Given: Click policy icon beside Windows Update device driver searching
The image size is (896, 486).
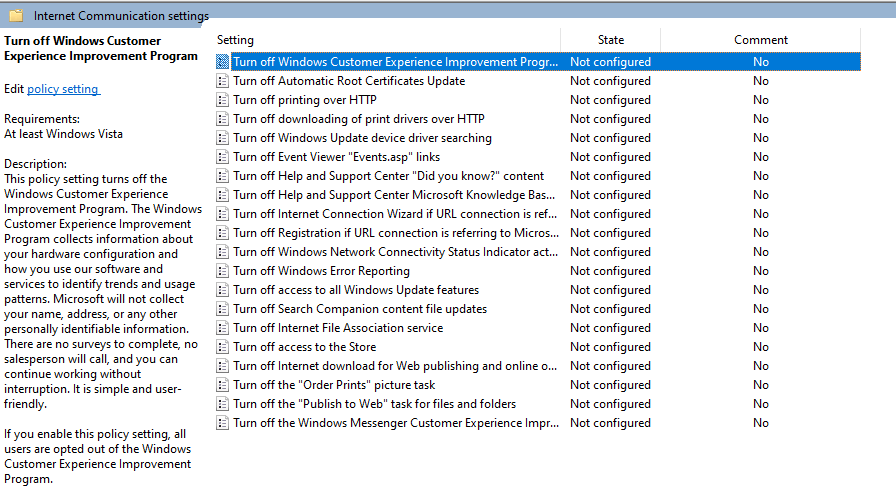Looking at the screenshot, I should (x=222, y=138).
